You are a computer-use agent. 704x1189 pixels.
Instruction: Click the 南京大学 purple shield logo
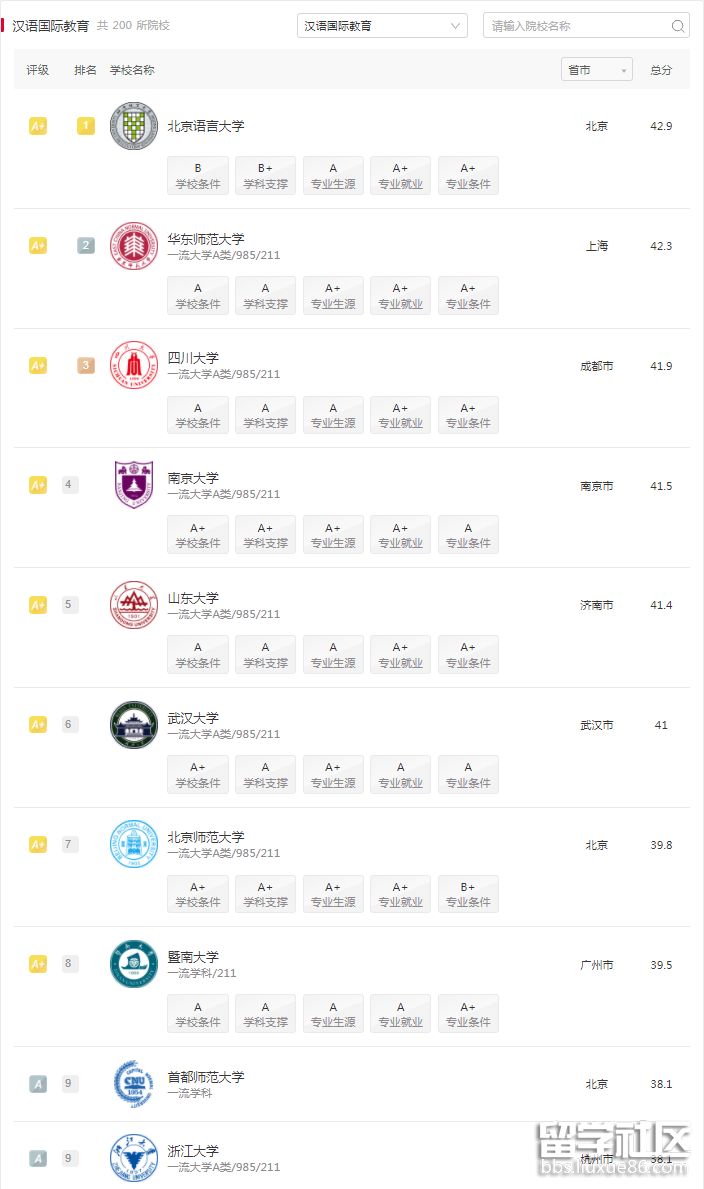click(x=134, y=485)
